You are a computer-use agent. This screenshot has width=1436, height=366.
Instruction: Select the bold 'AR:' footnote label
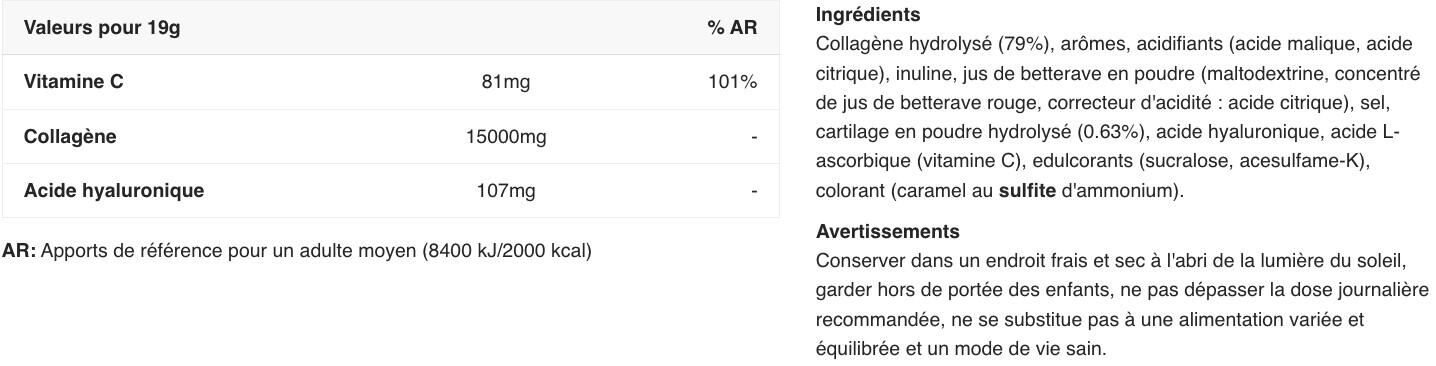point(19,251)
